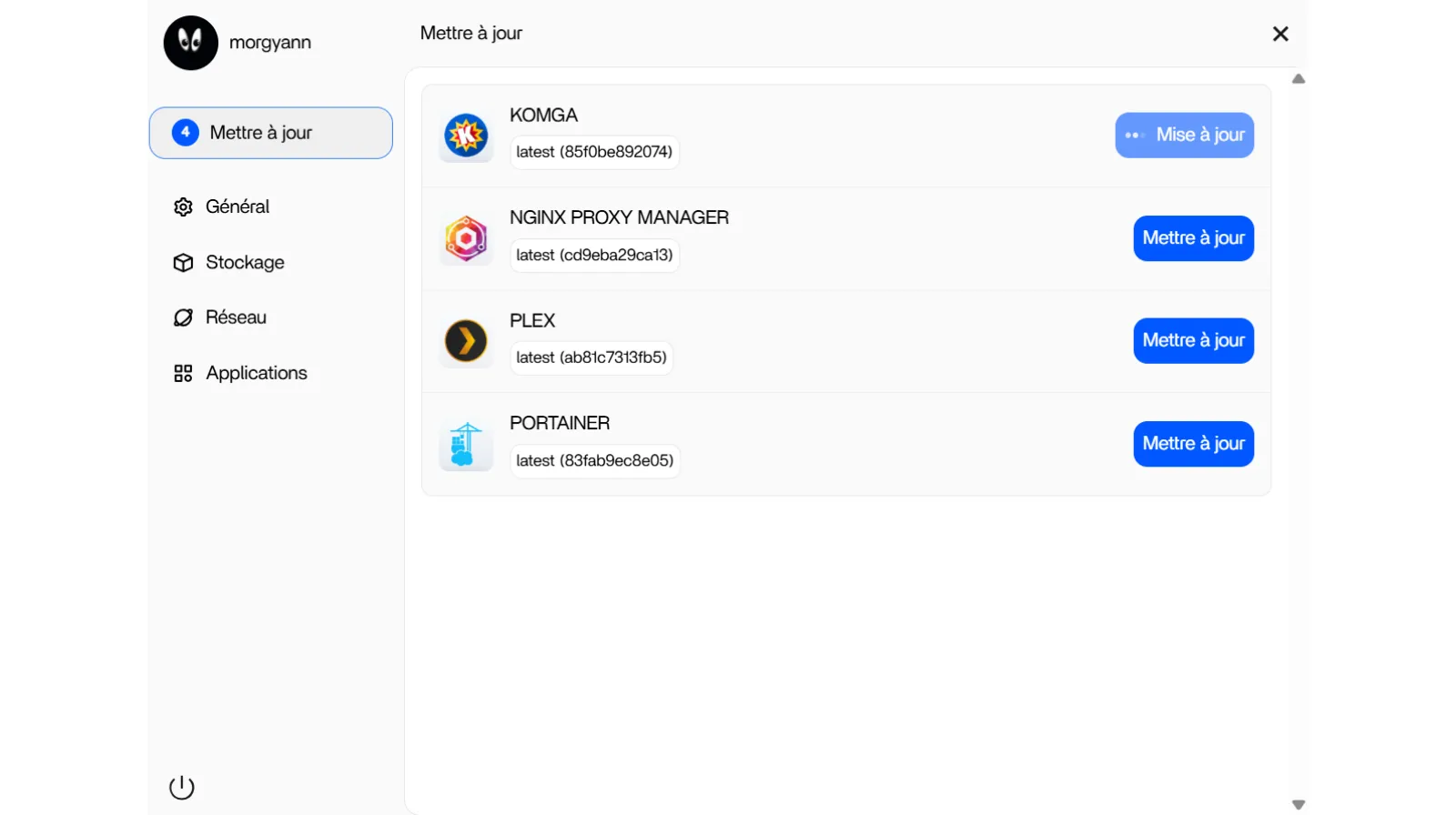Close the settings dialog
This screenshot has height=815, width=1456.
pyautogui.click(x=1280, y=34)
